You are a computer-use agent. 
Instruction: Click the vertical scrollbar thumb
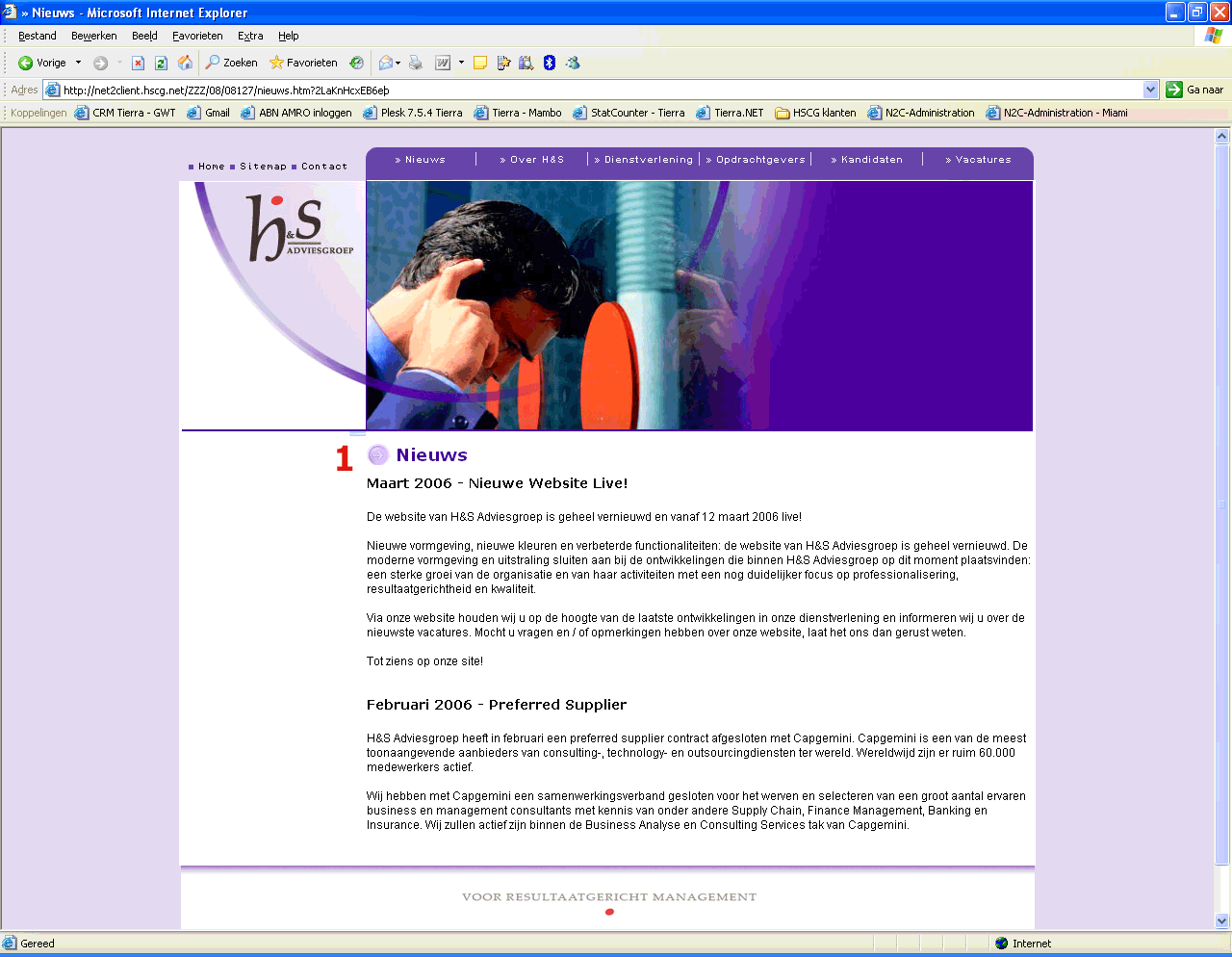pos(1222,504)
